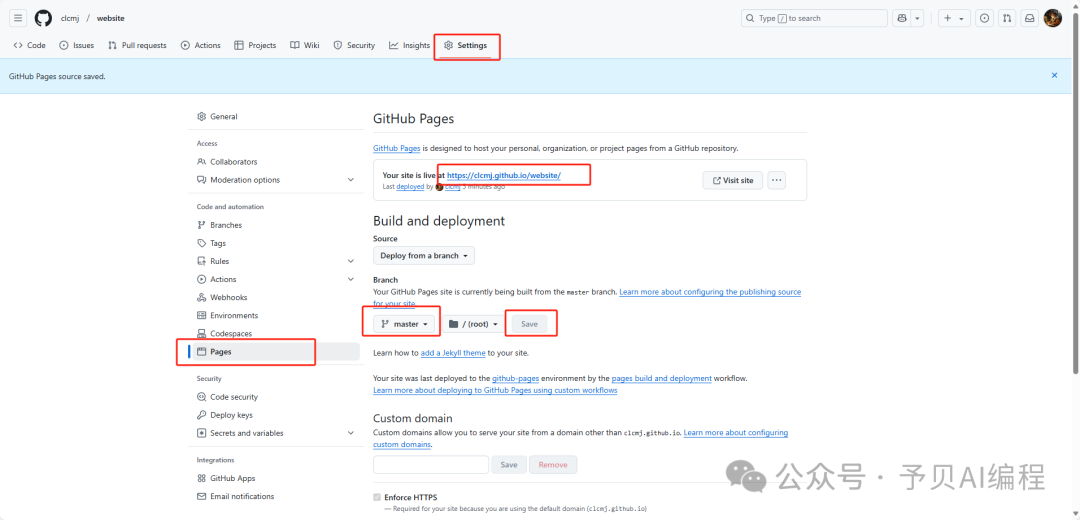Open 'pages build and deployment' workflow link
The width and height of the screenshot is (1080, 520).
click(x=662, y=379)
